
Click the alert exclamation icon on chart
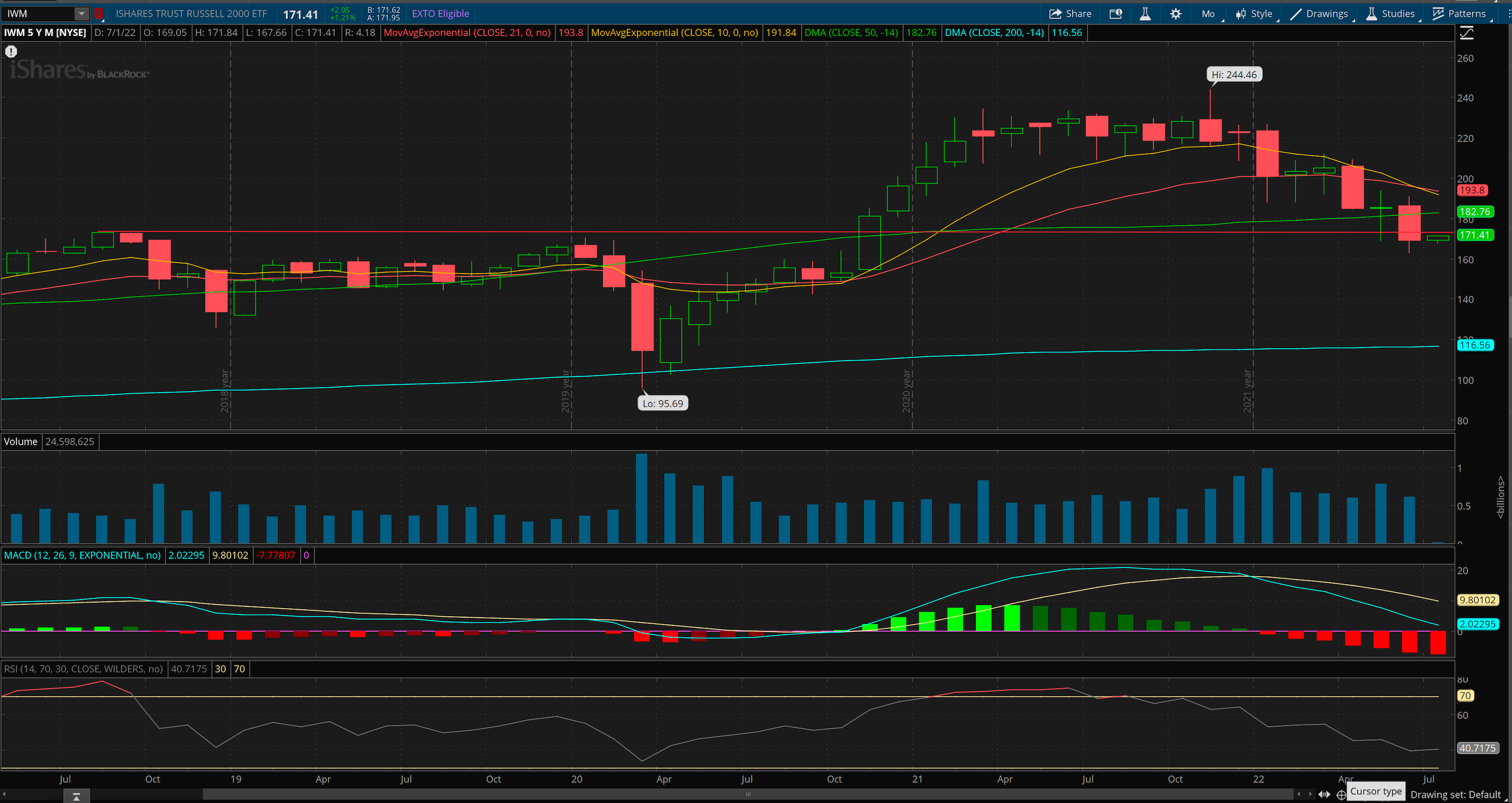[11, 51]
